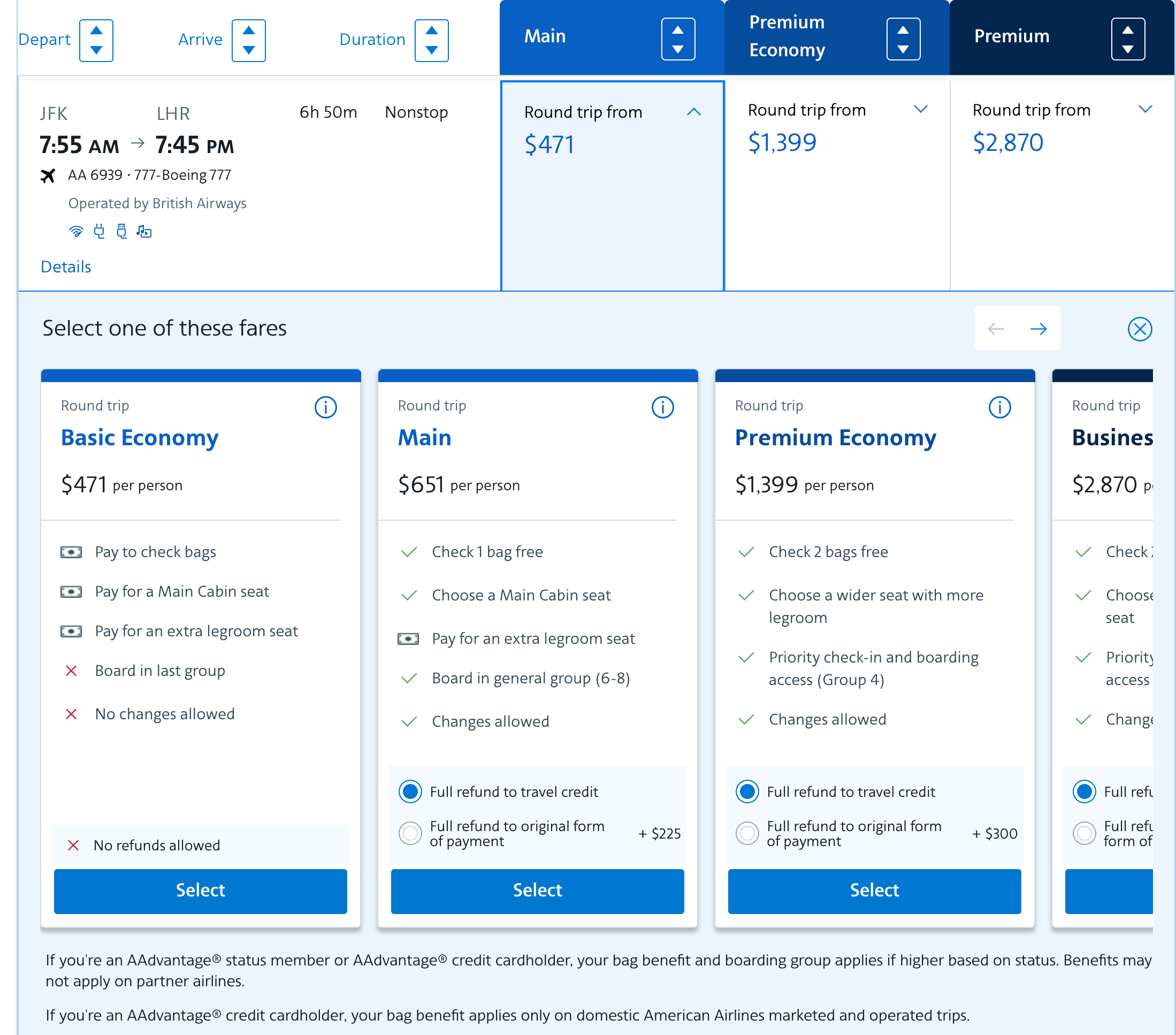Image resolution: width=1176 pixels, height=1035 pixels.
Task: Select the Basic Economy $471 fare
Action: pyautogui.click(x=200, y=890)
